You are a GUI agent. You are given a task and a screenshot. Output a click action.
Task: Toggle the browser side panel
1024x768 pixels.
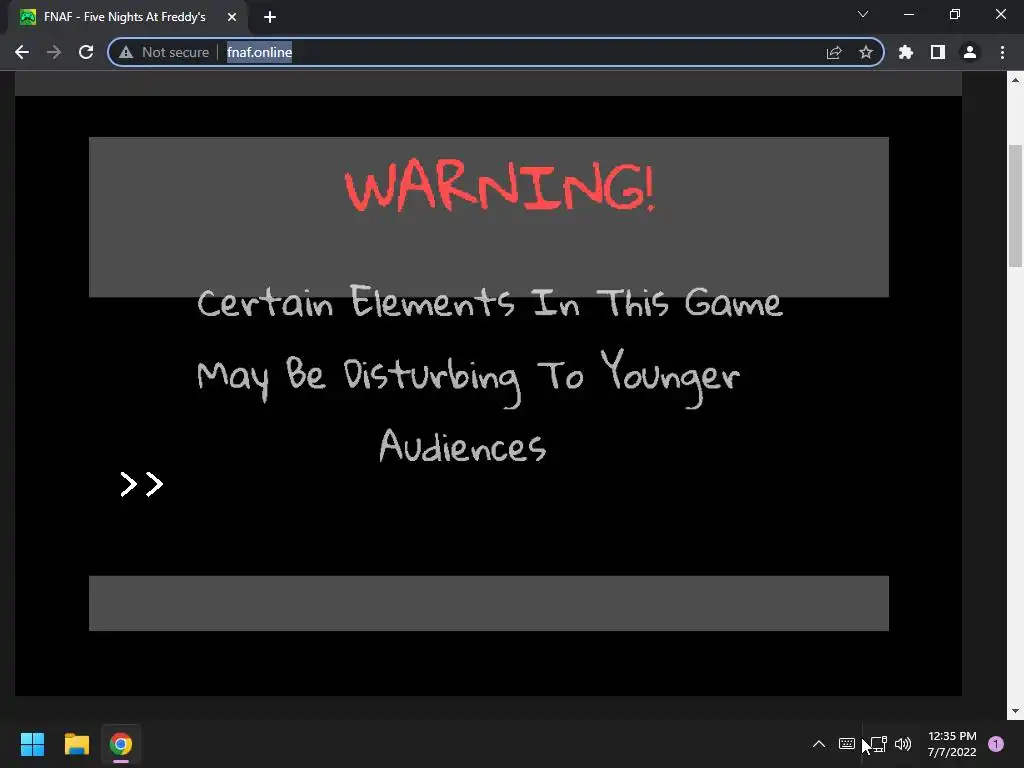click(x=938, y=52)
